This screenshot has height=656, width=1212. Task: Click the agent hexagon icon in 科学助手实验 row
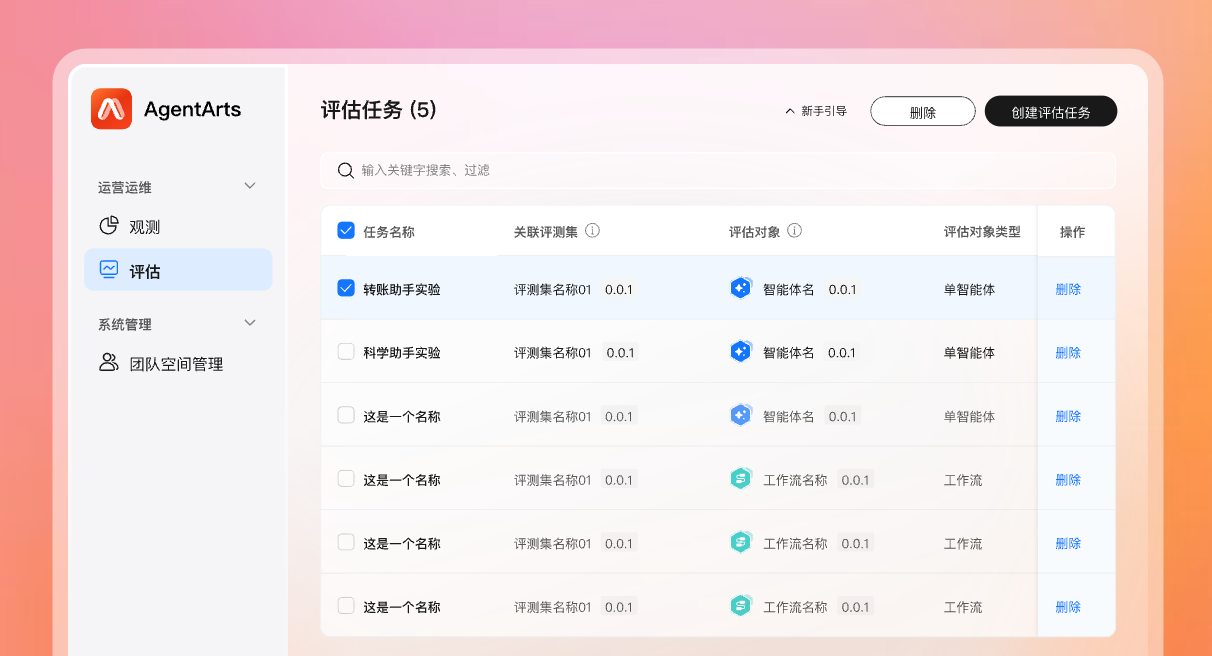click(740, 352)
